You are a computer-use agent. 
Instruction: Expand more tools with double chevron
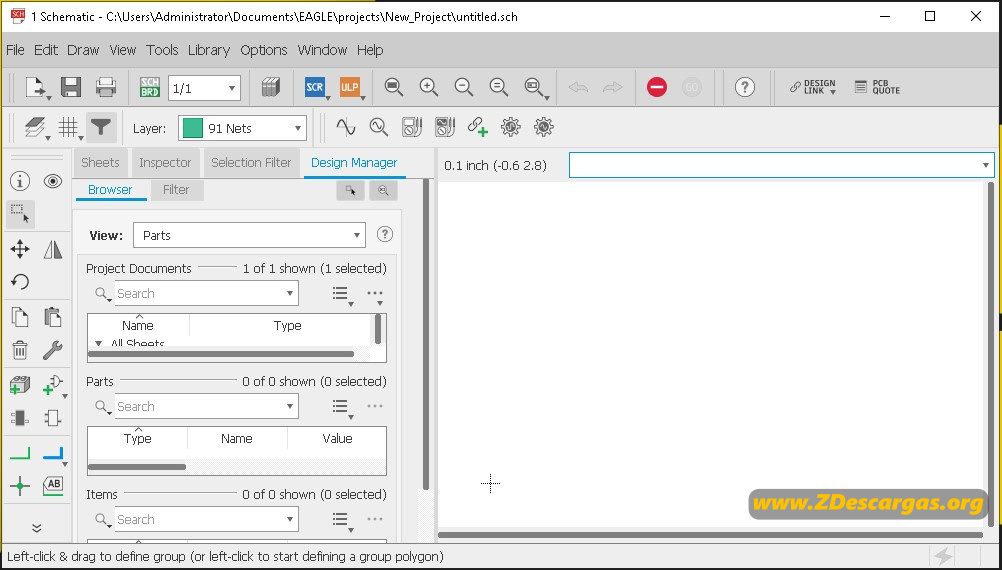(36, 527)
